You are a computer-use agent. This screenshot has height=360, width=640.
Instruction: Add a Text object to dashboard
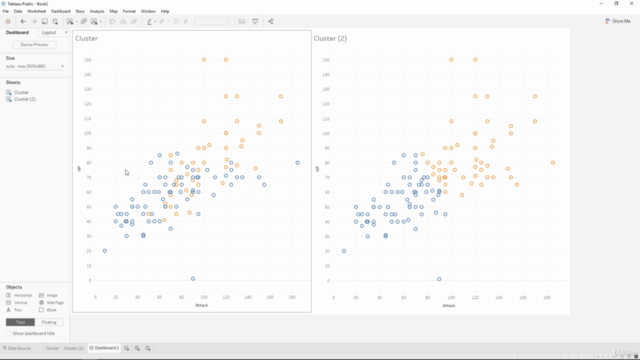(14, 310)
